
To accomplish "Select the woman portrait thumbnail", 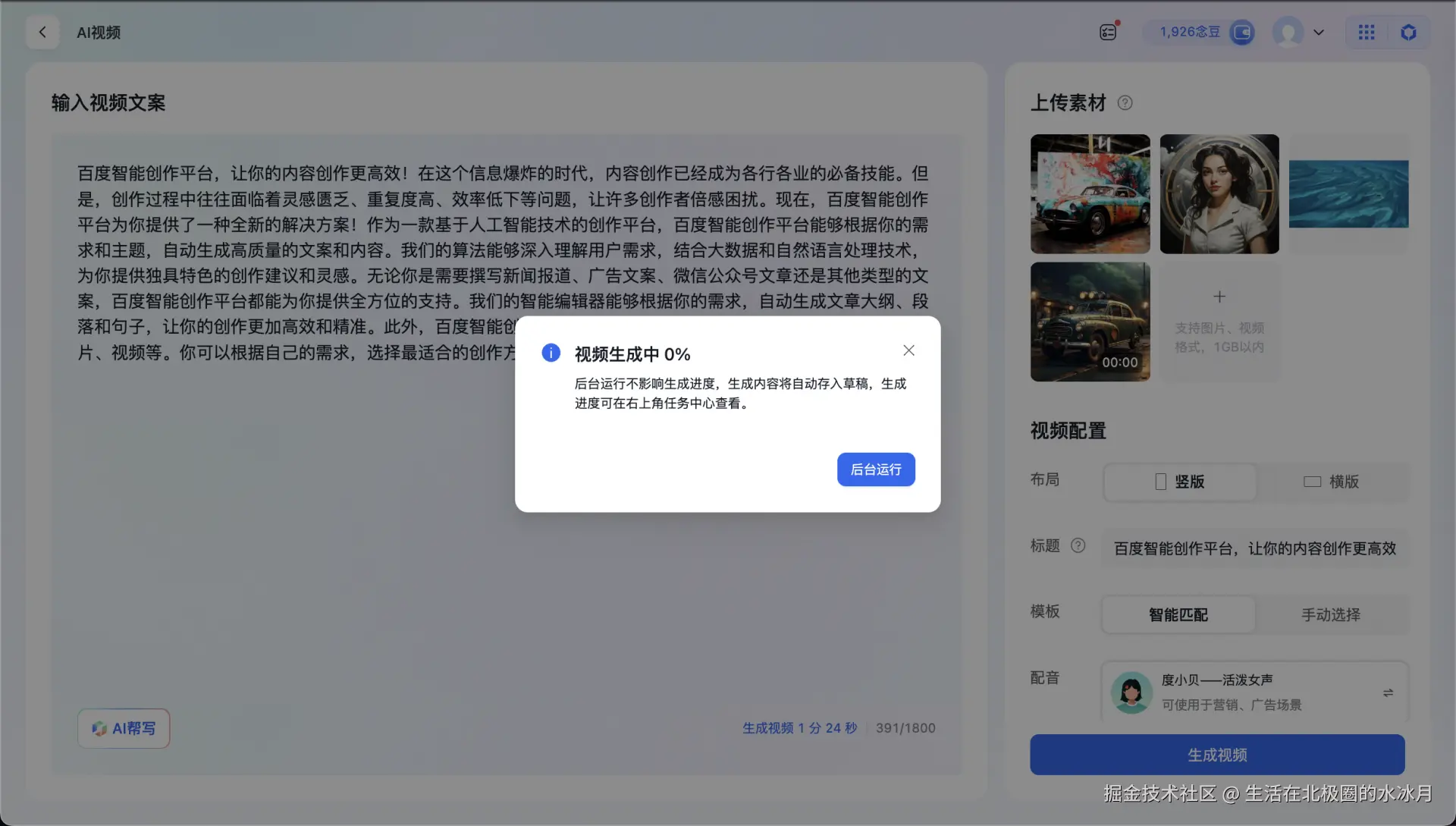I will tap(1219, 194).
